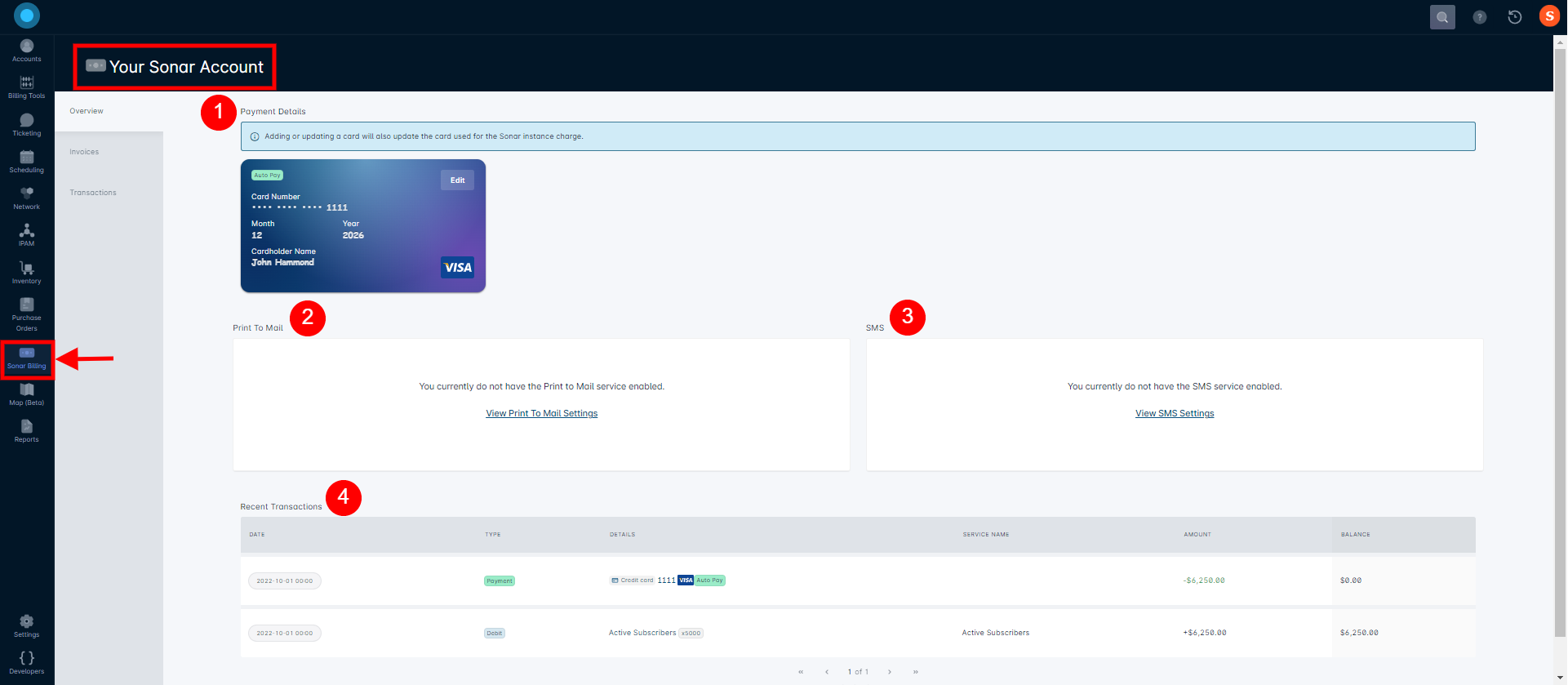Open IPAM in the sidebar
1568x685 pixels.
click(x=27, y=235)
